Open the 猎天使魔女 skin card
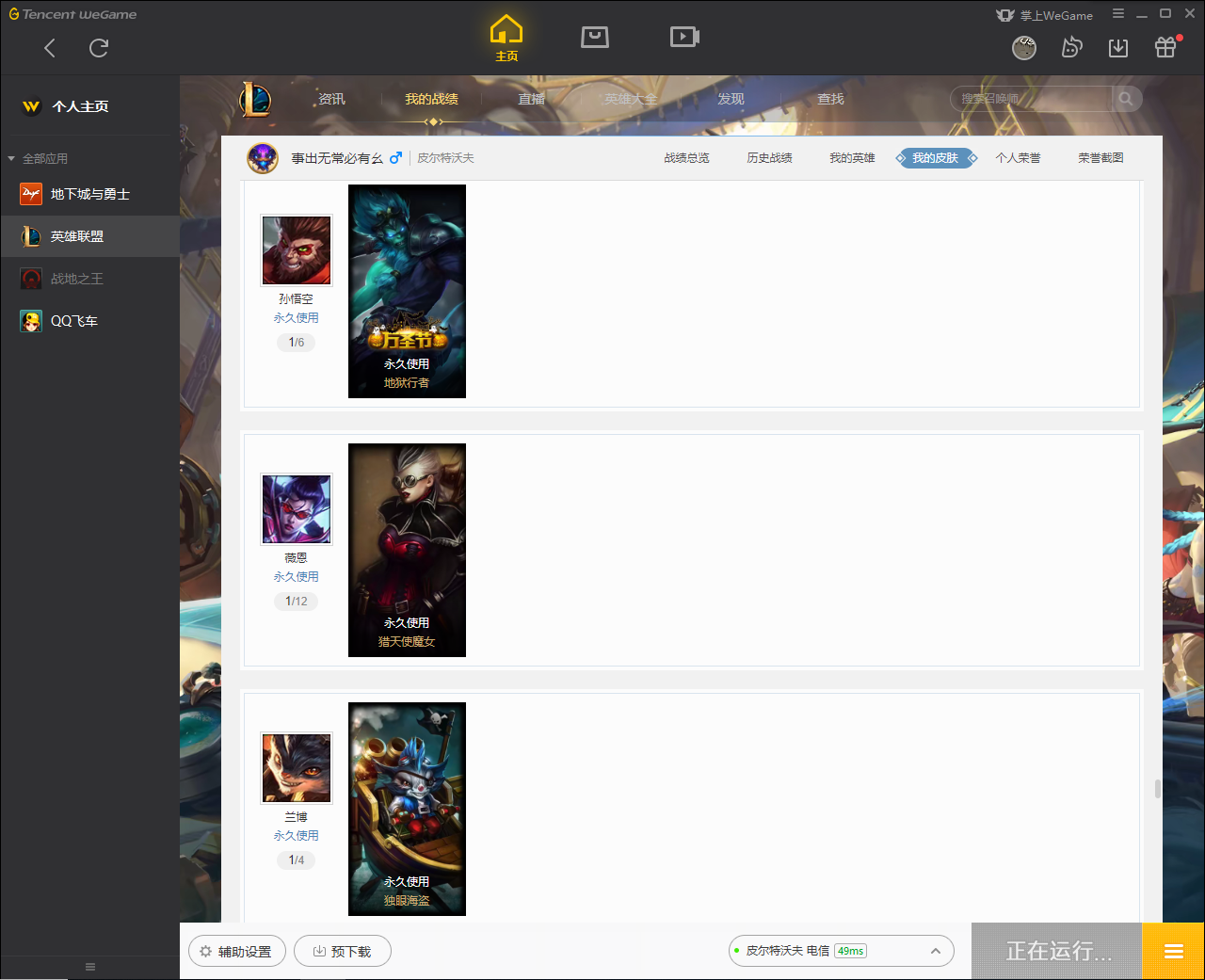Image resolution: width=1205 pixels, height=980 pixels. [407, 550]
